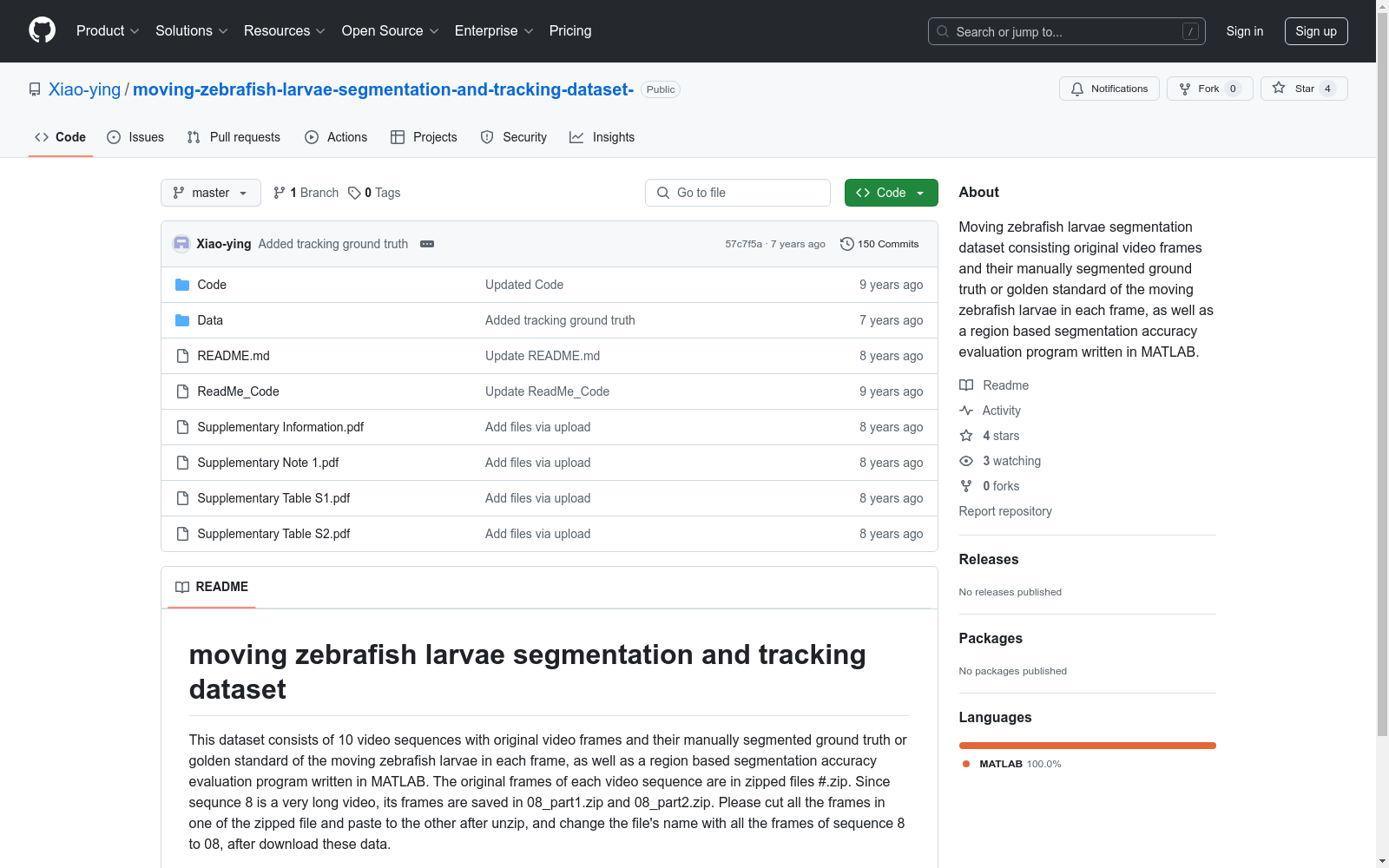Click the star icon in Star button
The height and width of the screenshot is (868, 1389).
(1279, 88)
